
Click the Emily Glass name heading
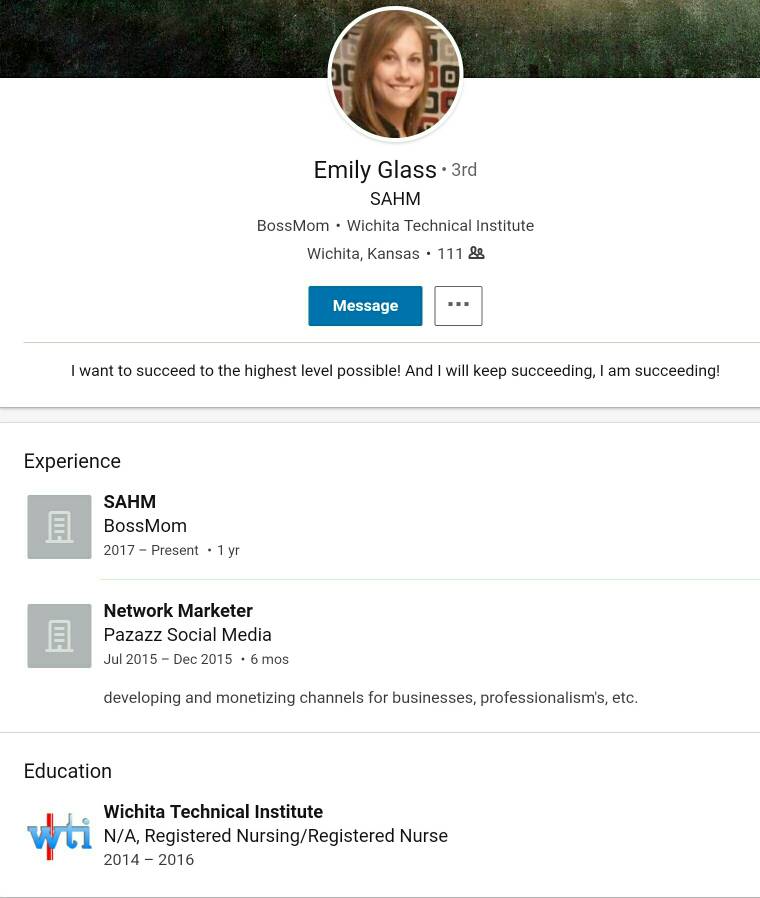click(375, 170)
